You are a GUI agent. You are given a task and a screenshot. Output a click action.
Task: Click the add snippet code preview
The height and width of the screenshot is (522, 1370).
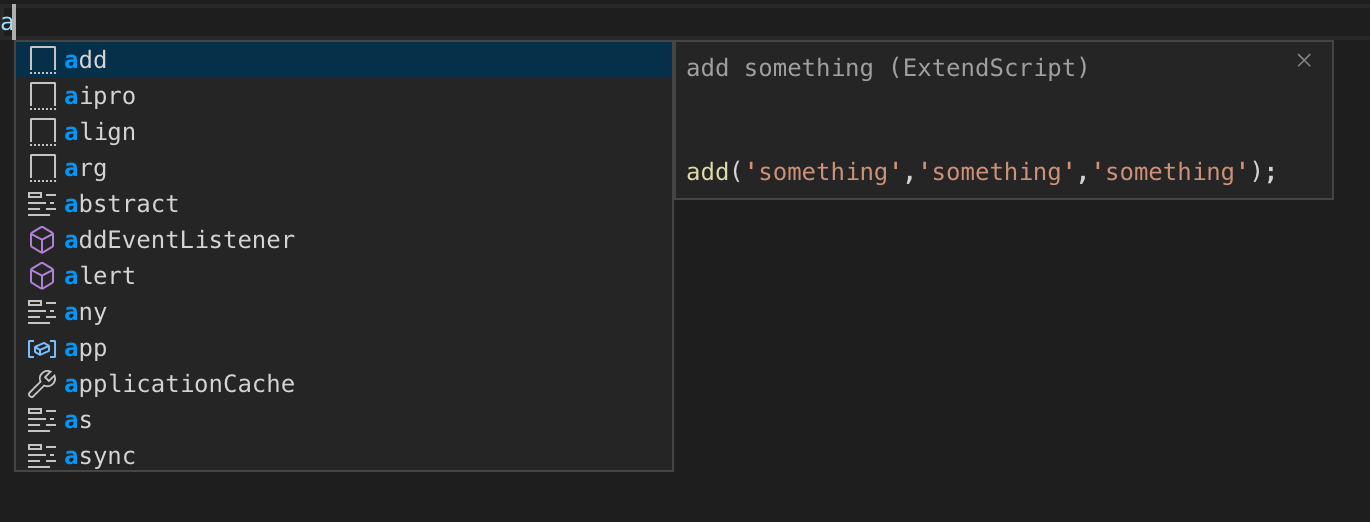981,172
